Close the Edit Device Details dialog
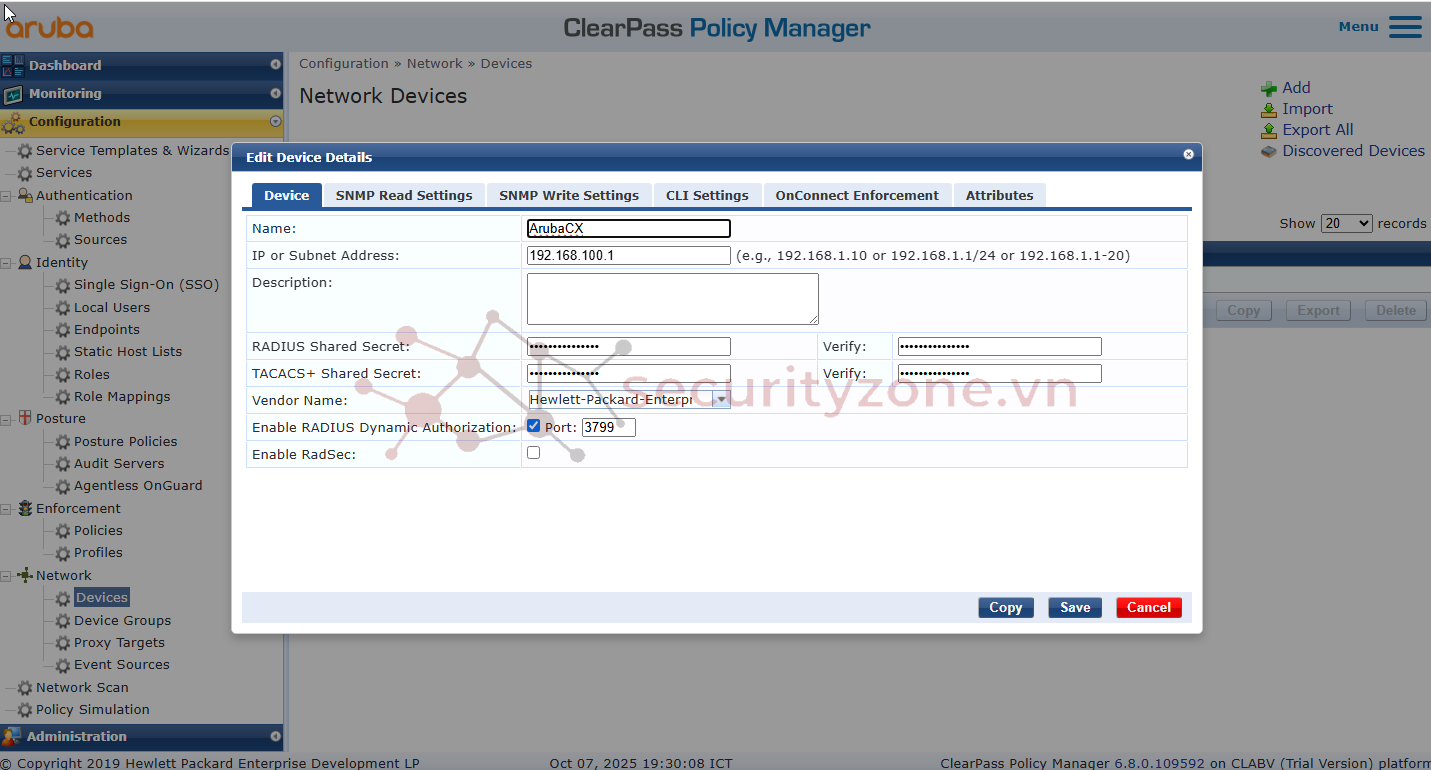The width and height of the screenshot is (1431, 770). coord(1188,155)
